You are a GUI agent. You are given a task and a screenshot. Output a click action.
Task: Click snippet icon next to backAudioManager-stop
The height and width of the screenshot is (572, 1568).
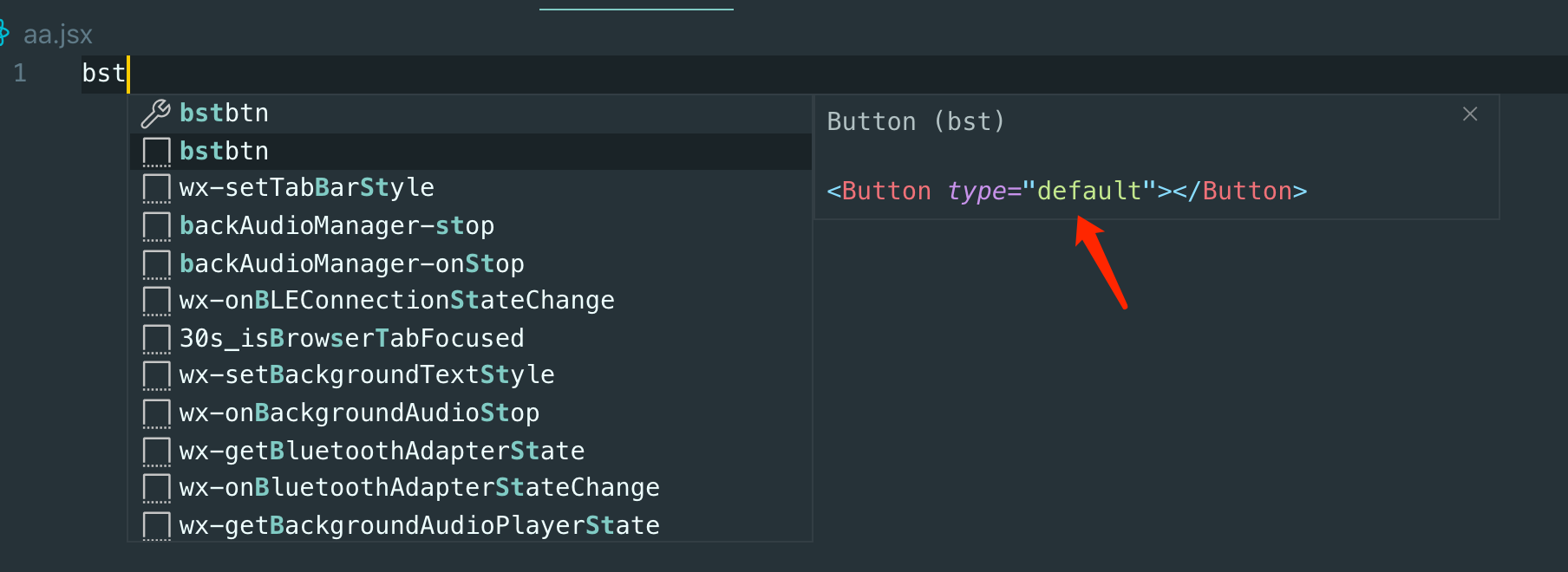click(156, 226)
